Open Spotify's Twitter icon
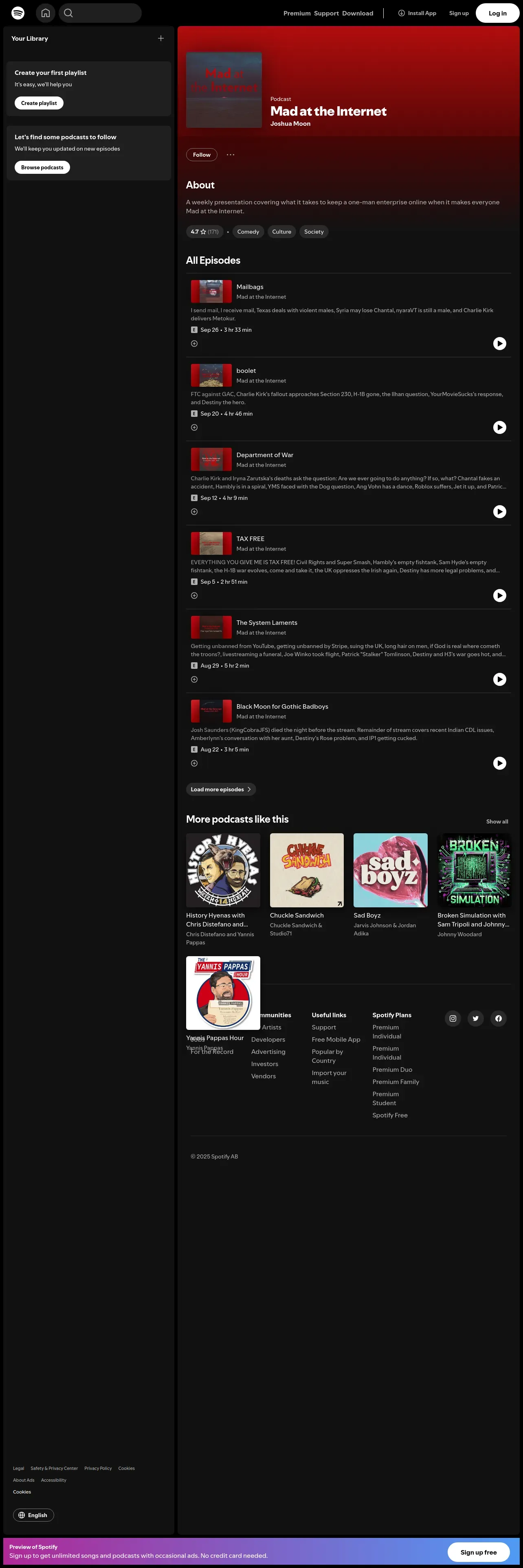523x1568 pixels. [475, 1018]
